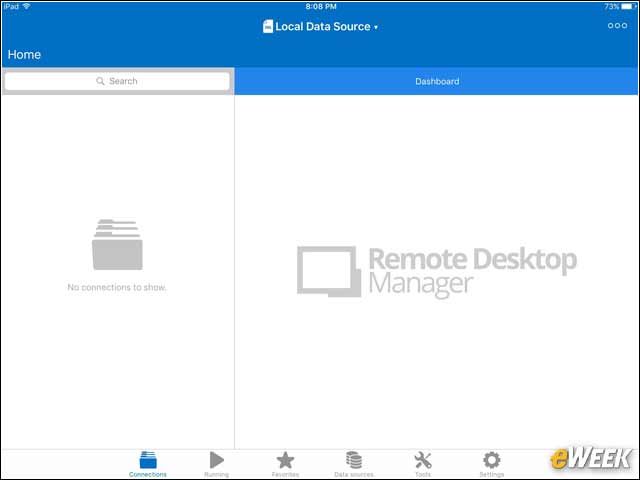Click the Home breadcrumb label
The width and height of the screenshot is (640, 480).
tap(24, 55)
